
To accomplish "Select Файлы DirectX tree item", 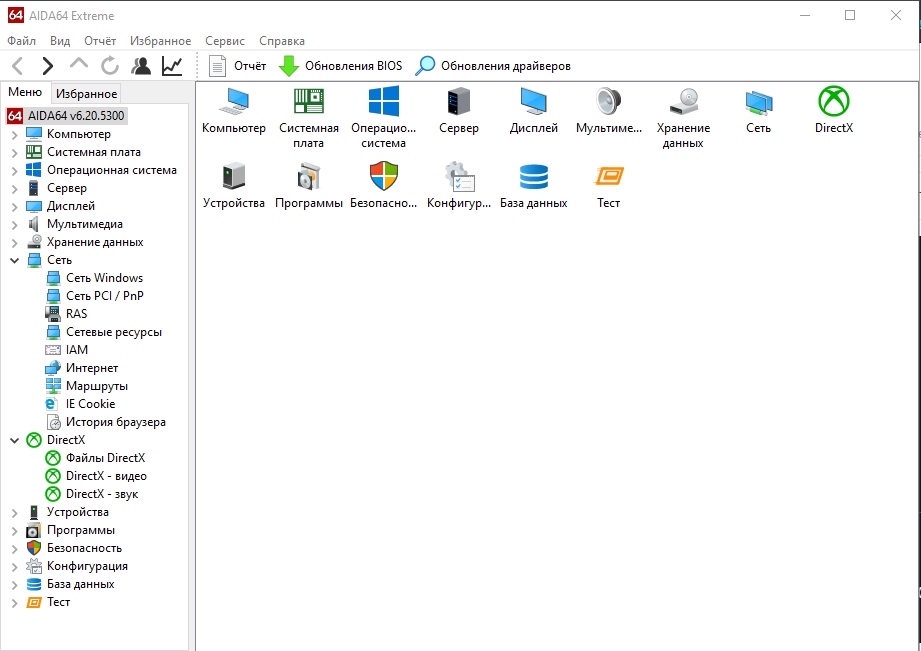I will click(96, 458).
